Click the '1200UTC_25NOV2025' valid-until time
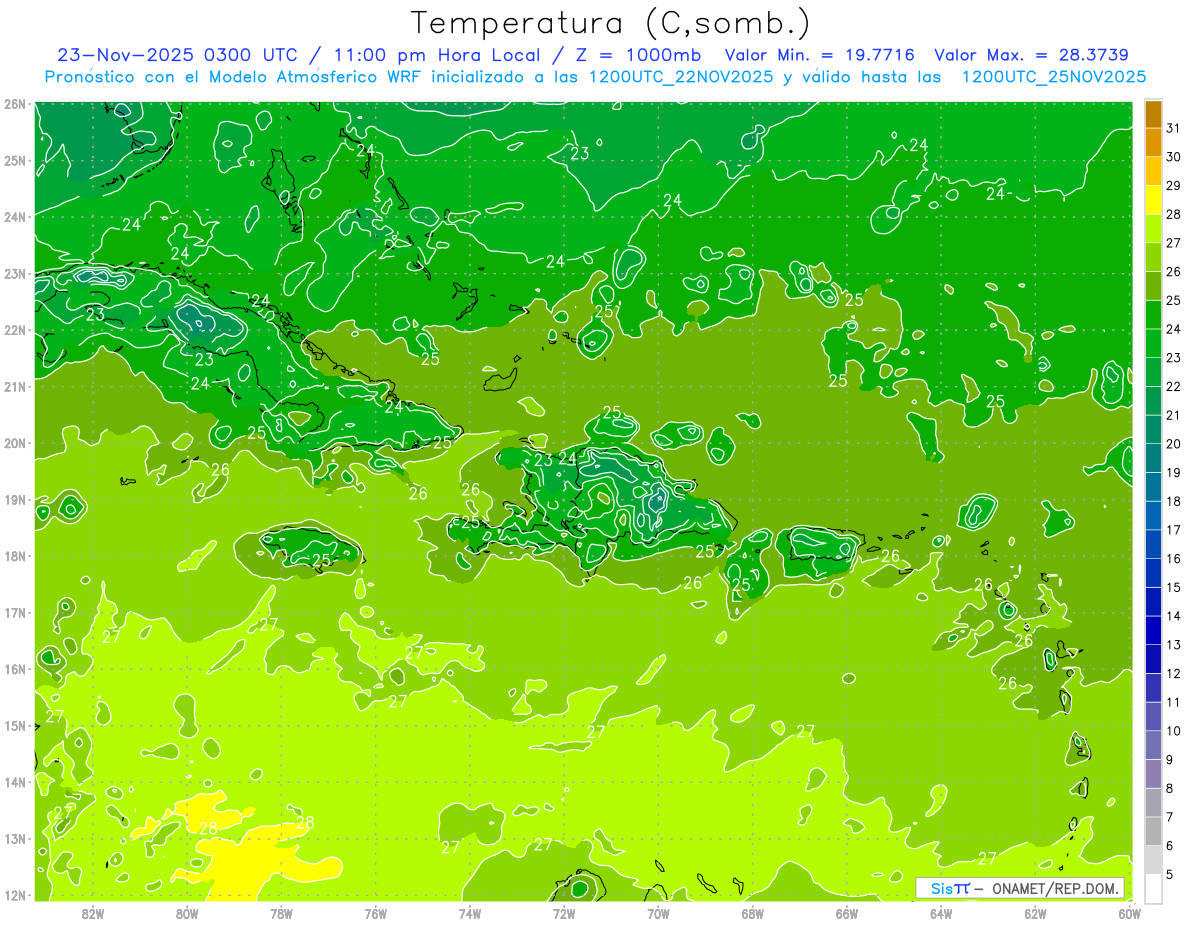1200x927 pixels. click(x=1053, y=77)
